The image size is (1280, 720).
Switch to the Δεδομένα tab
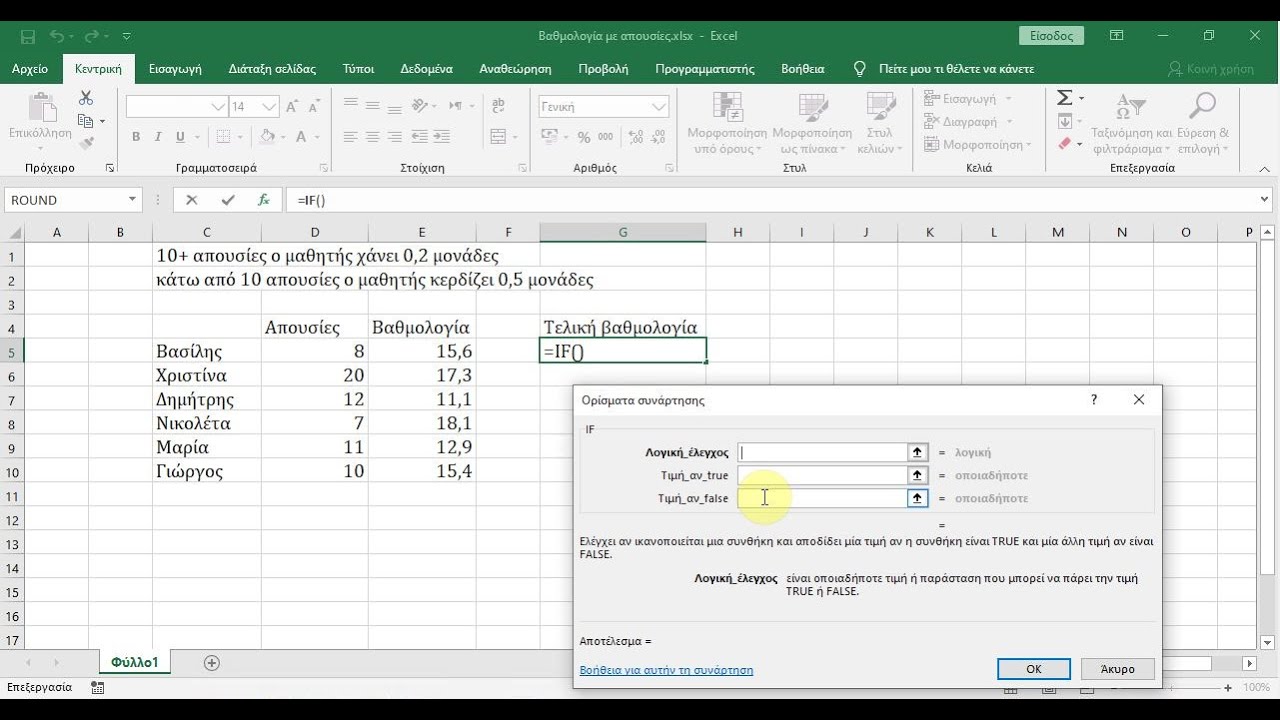click(427, 69)
